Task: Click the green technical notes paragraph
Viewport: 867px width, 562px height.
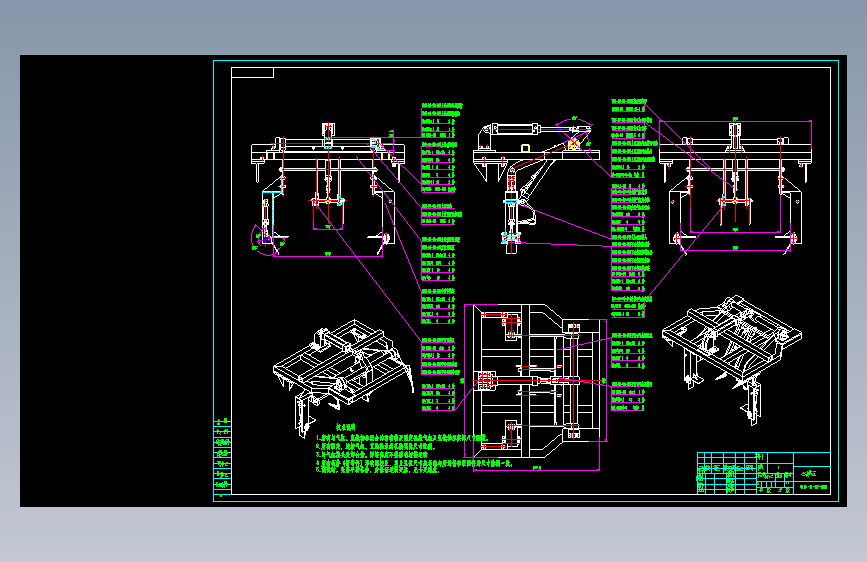Action: click(x=414, y=450)
